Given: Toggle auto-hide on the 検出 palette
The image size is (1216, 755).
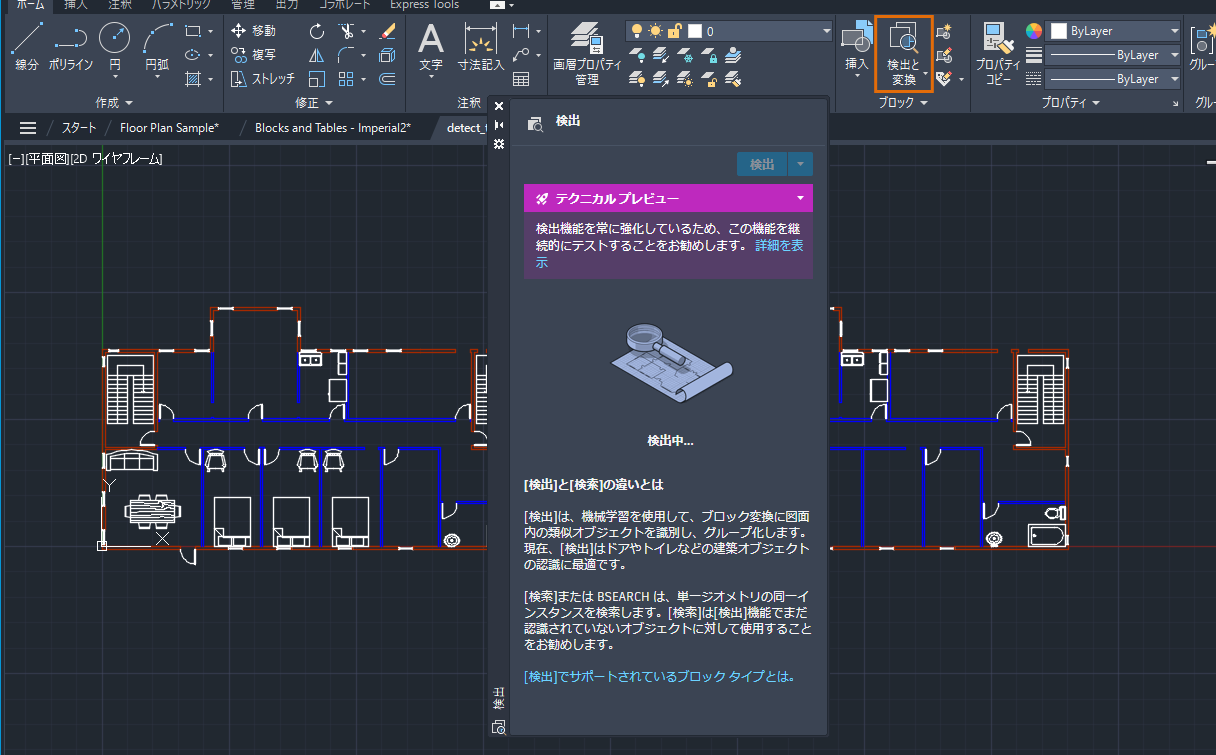Looking at the screenshot, I should [x=499, y=125].
